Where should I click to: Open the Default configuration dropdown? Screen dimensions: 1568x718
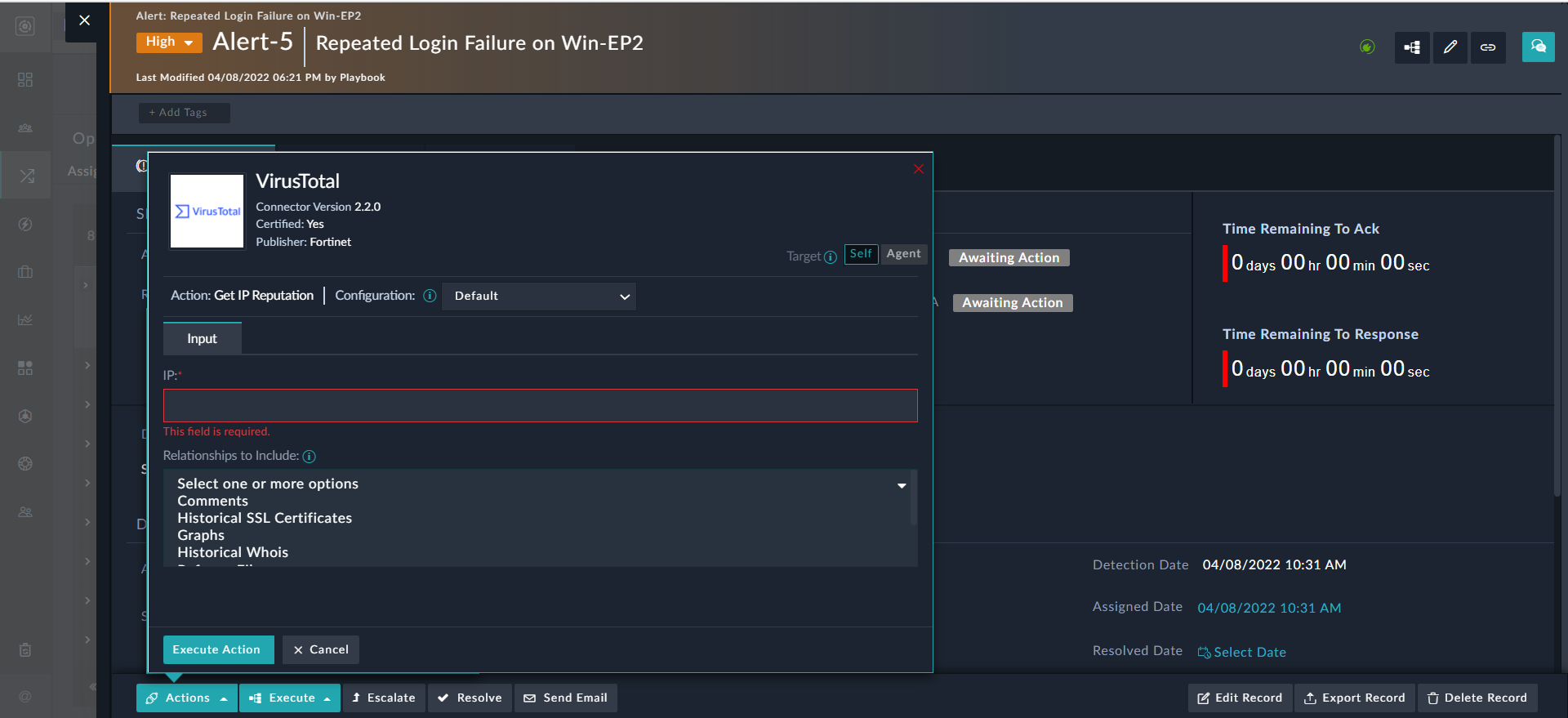539,296
